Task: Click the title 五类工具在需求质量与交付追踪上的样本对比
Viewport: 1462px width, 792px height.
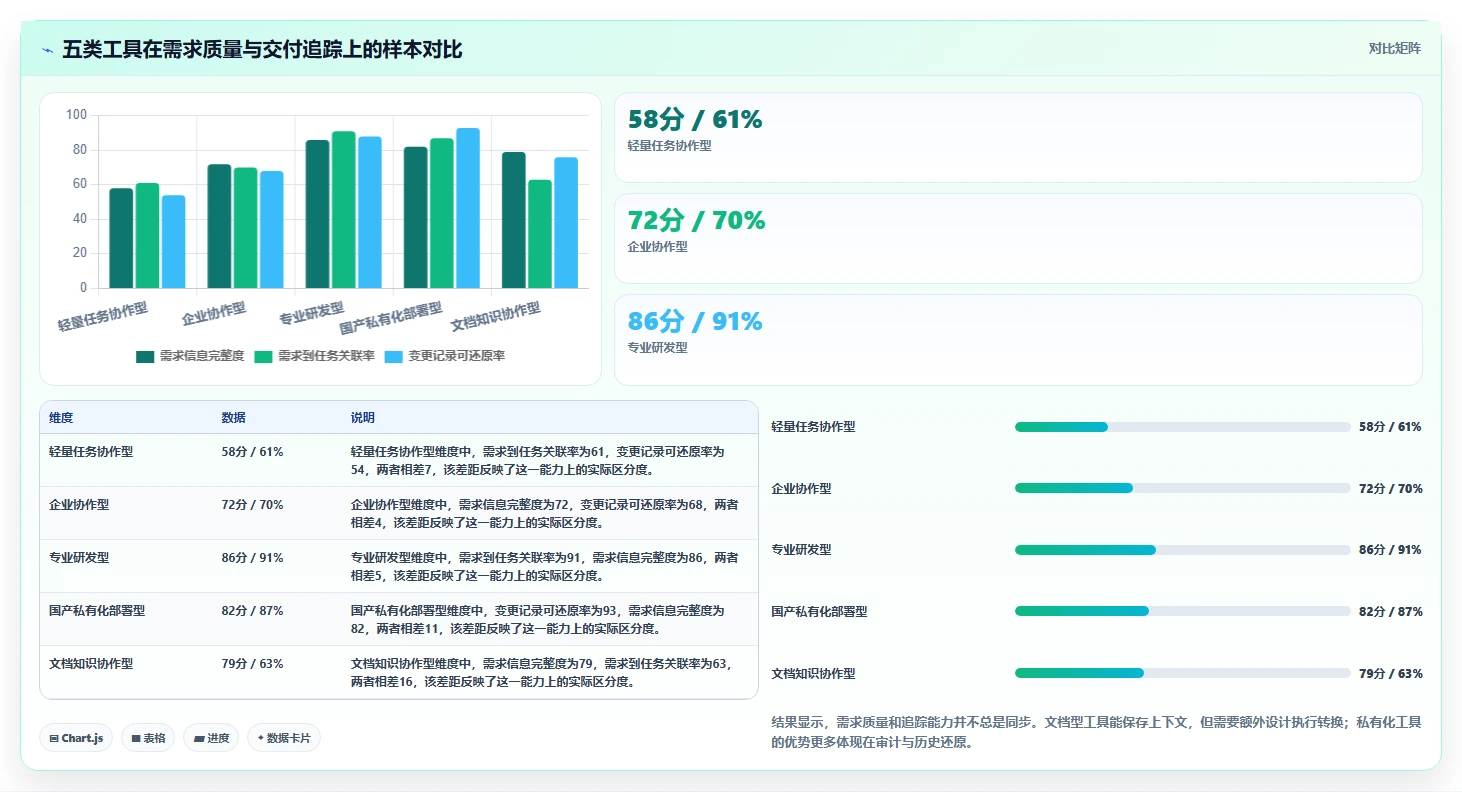Action: click(x=262, y=50)
